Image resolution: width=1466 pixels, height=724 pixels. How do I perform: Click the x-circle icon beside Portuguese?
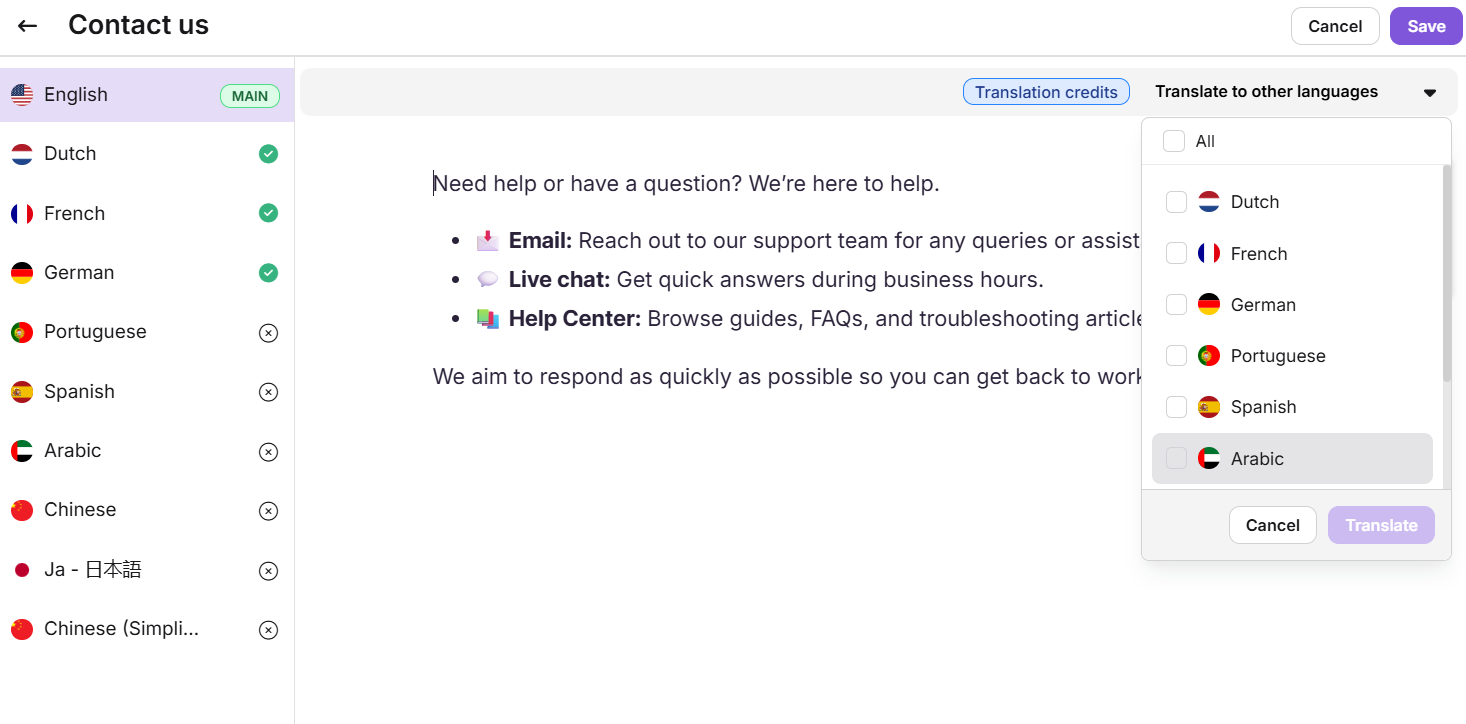(268, 332)
